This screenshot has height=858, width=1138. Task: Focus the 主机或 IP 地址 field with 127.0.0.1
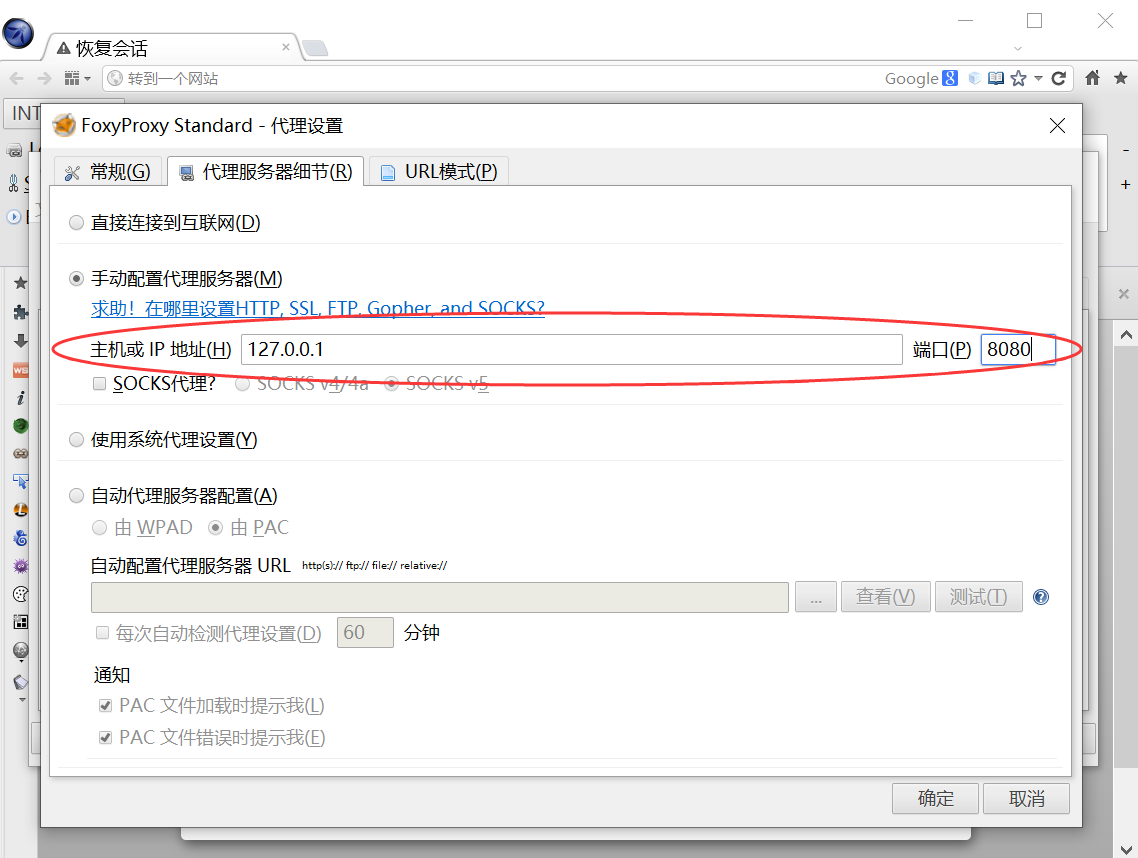pyautogui.click(x=571, y=349)
